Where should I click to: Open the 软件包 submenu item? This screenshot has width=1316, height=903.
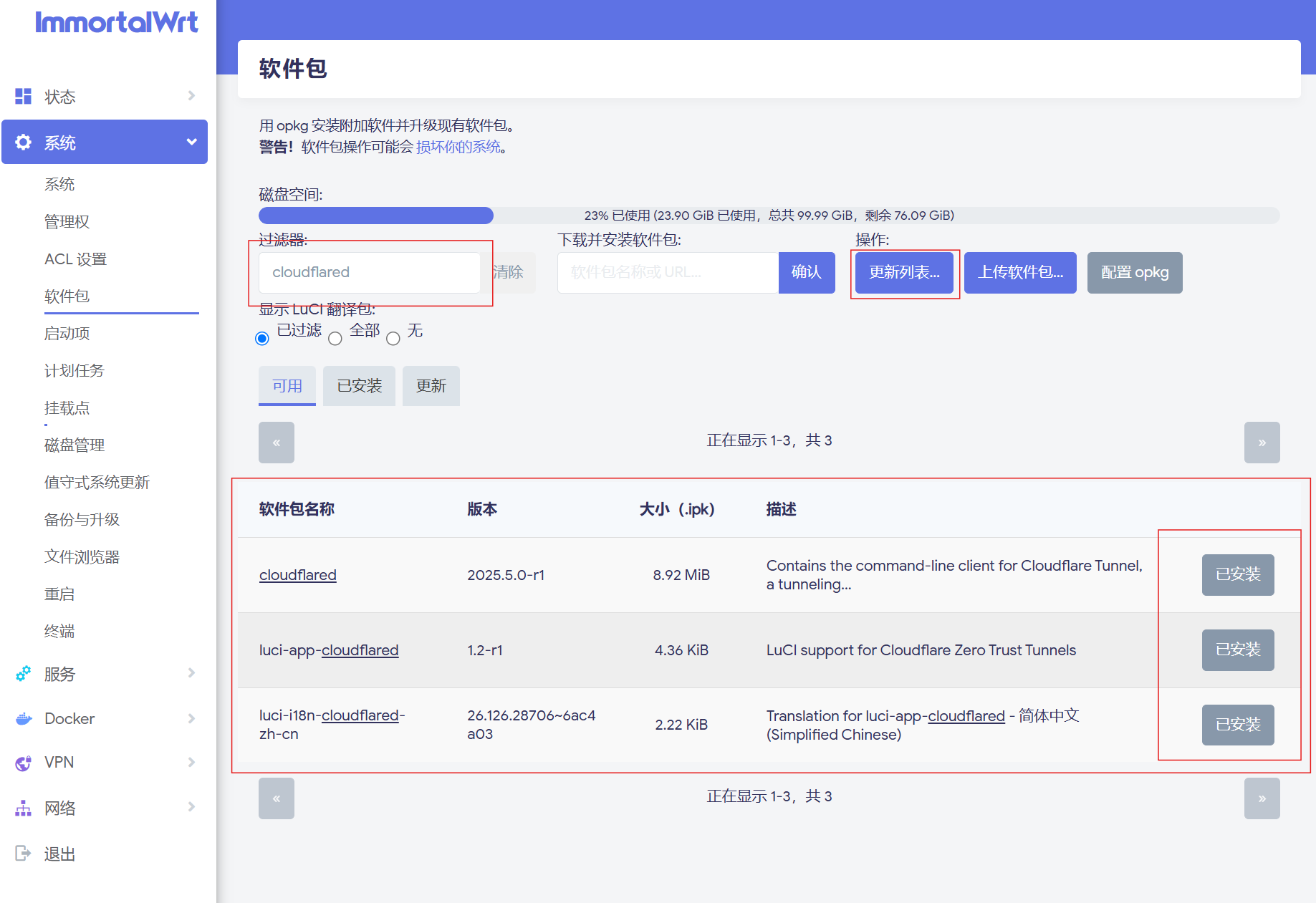click(x=67, y=296)
